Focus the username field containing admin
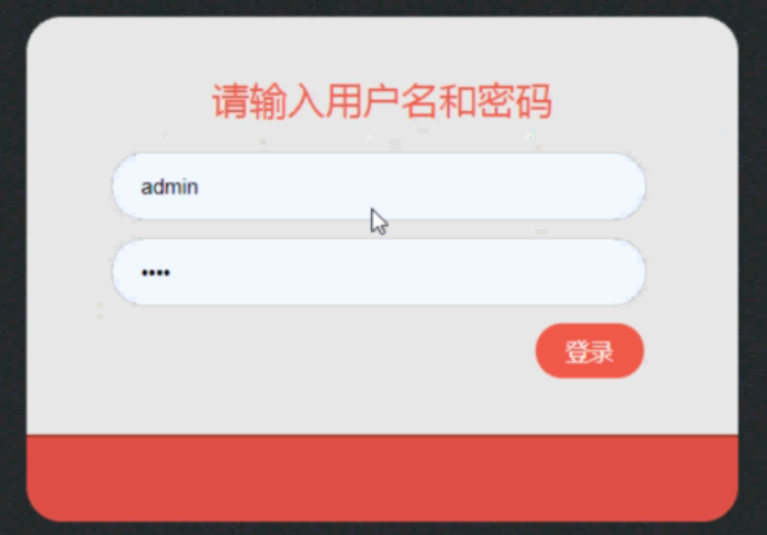Image resolution: width=767 pixels, height=535 pixels. point(379,186)
